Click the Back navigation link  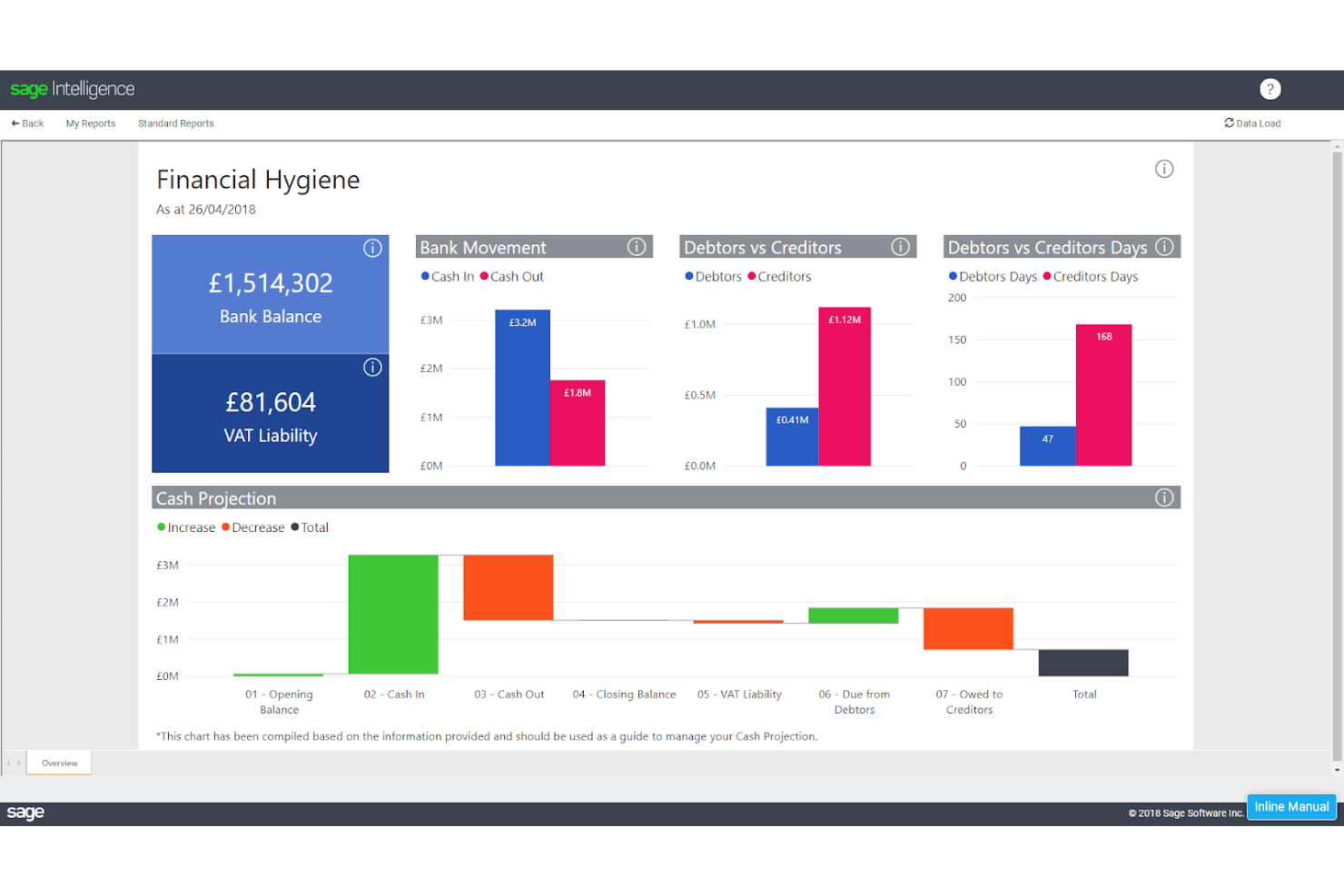pyautogui.click(x=27, y=123)
